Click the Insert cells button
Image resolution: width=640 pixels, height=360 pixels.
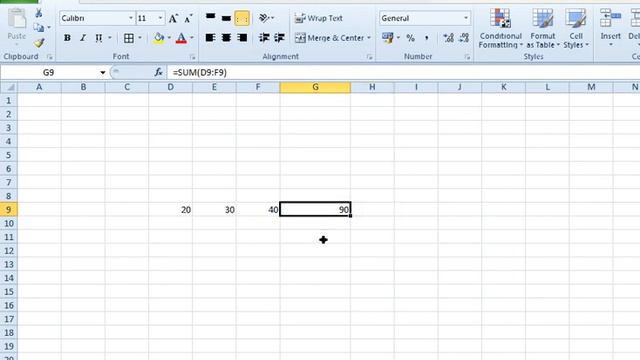[611, 28]
